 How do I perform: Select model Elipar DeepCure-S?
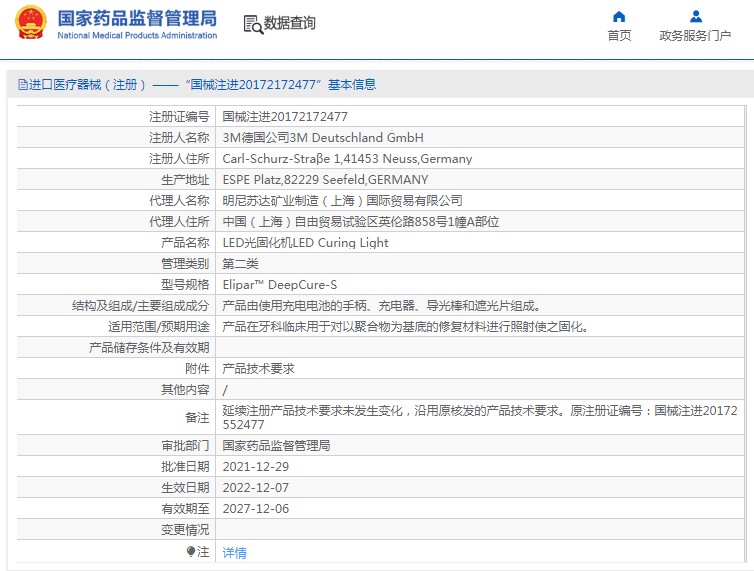pos(279,285)
